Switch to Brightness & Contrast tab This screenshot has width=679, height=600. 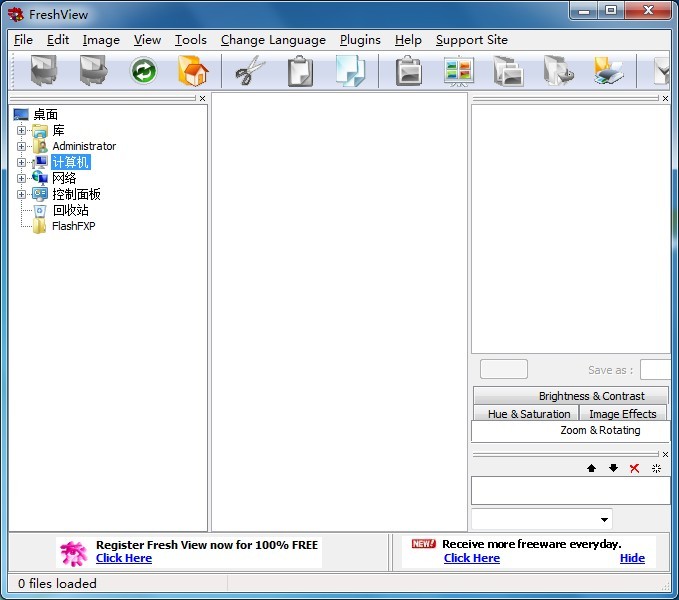pos(571,396)
